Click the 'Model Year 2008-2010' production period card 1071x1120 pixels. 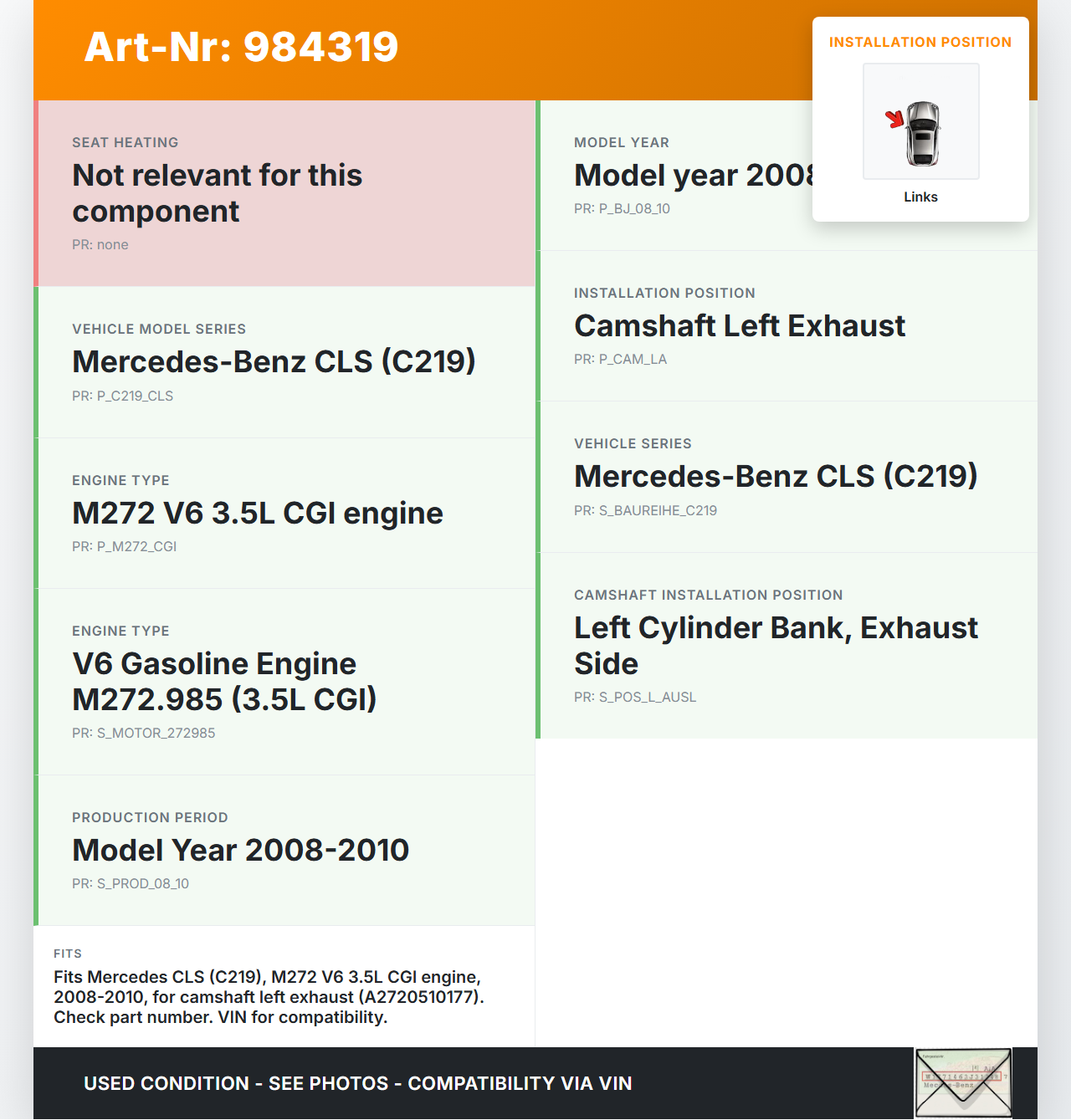click(240, 851)
